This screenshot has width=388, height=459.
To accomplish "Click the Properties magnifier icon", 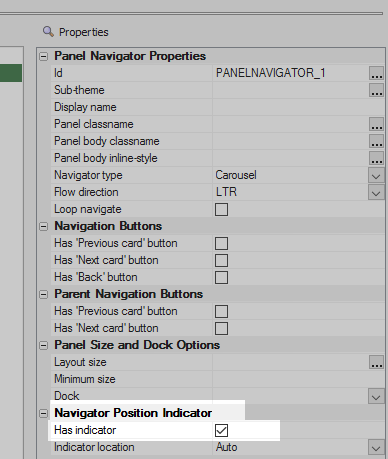I will [x=48, y=32].
